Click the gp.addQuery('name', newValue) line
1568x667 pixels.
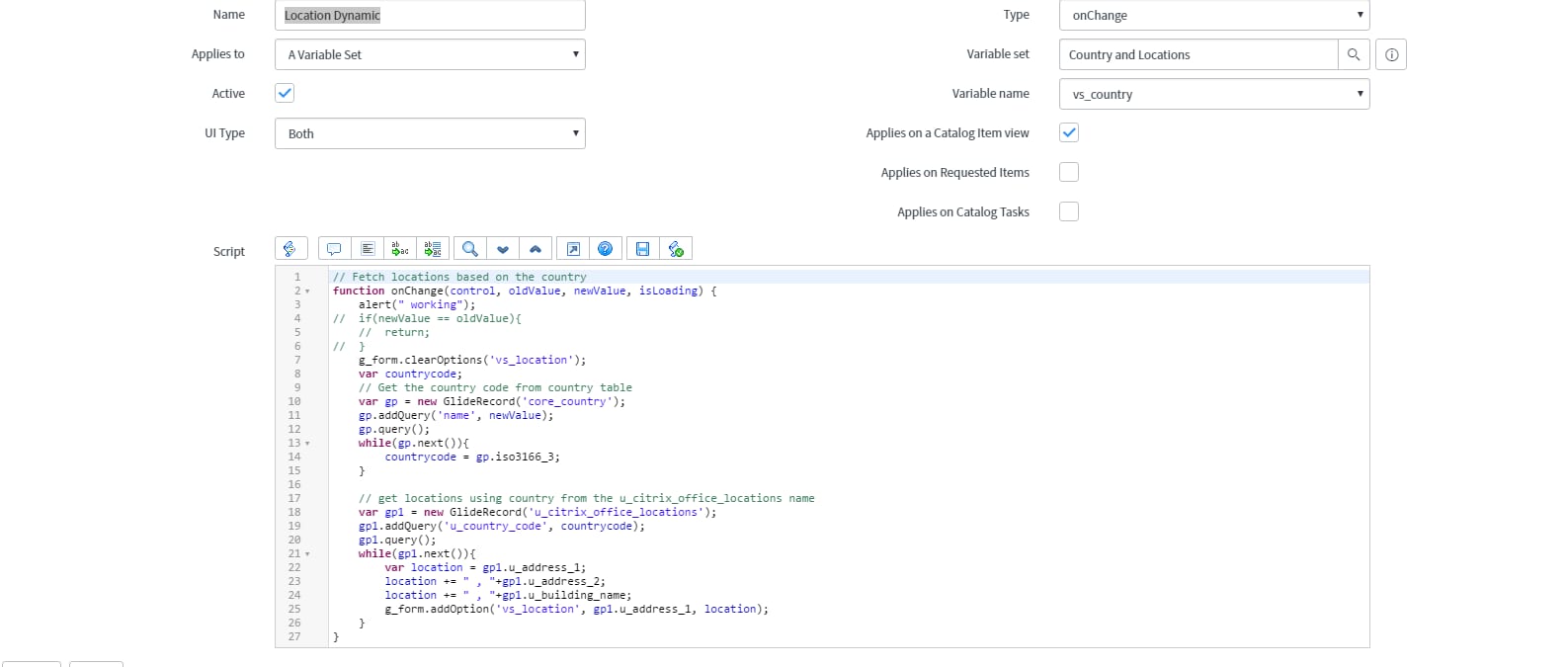pos(456,415)
